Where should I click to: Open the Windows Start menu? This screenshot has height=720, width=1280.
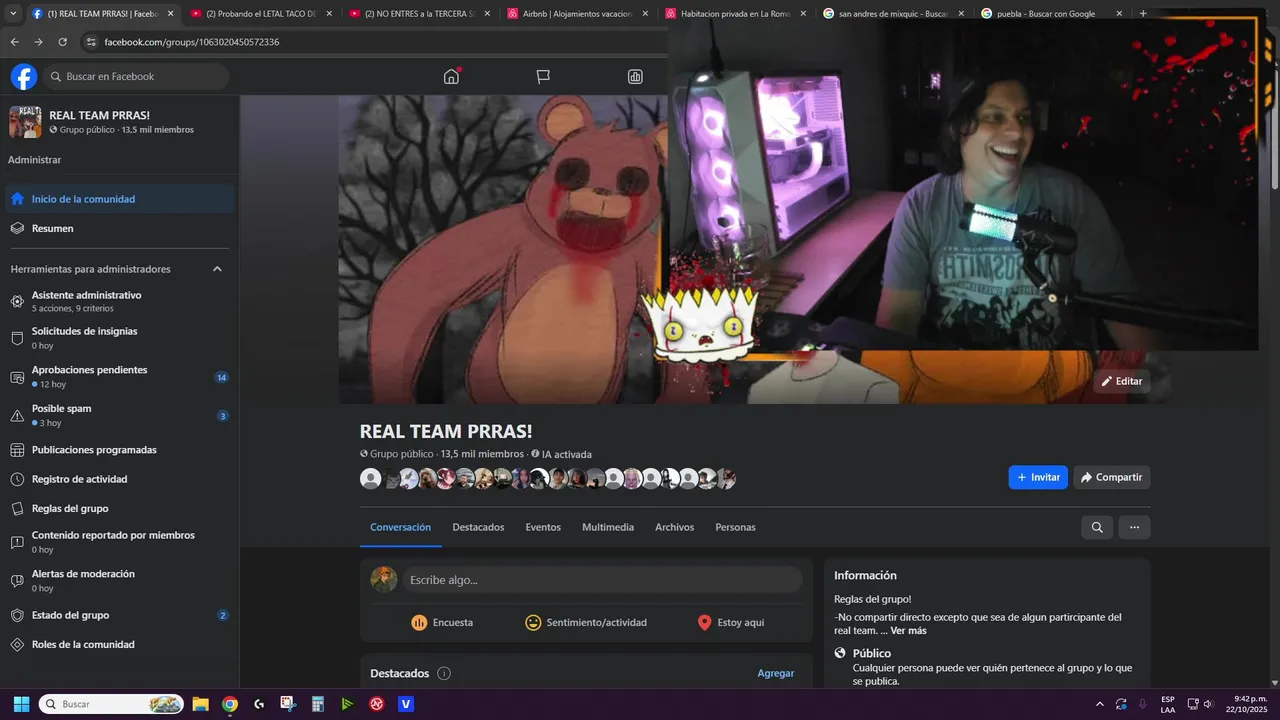(x=21, y=704)
